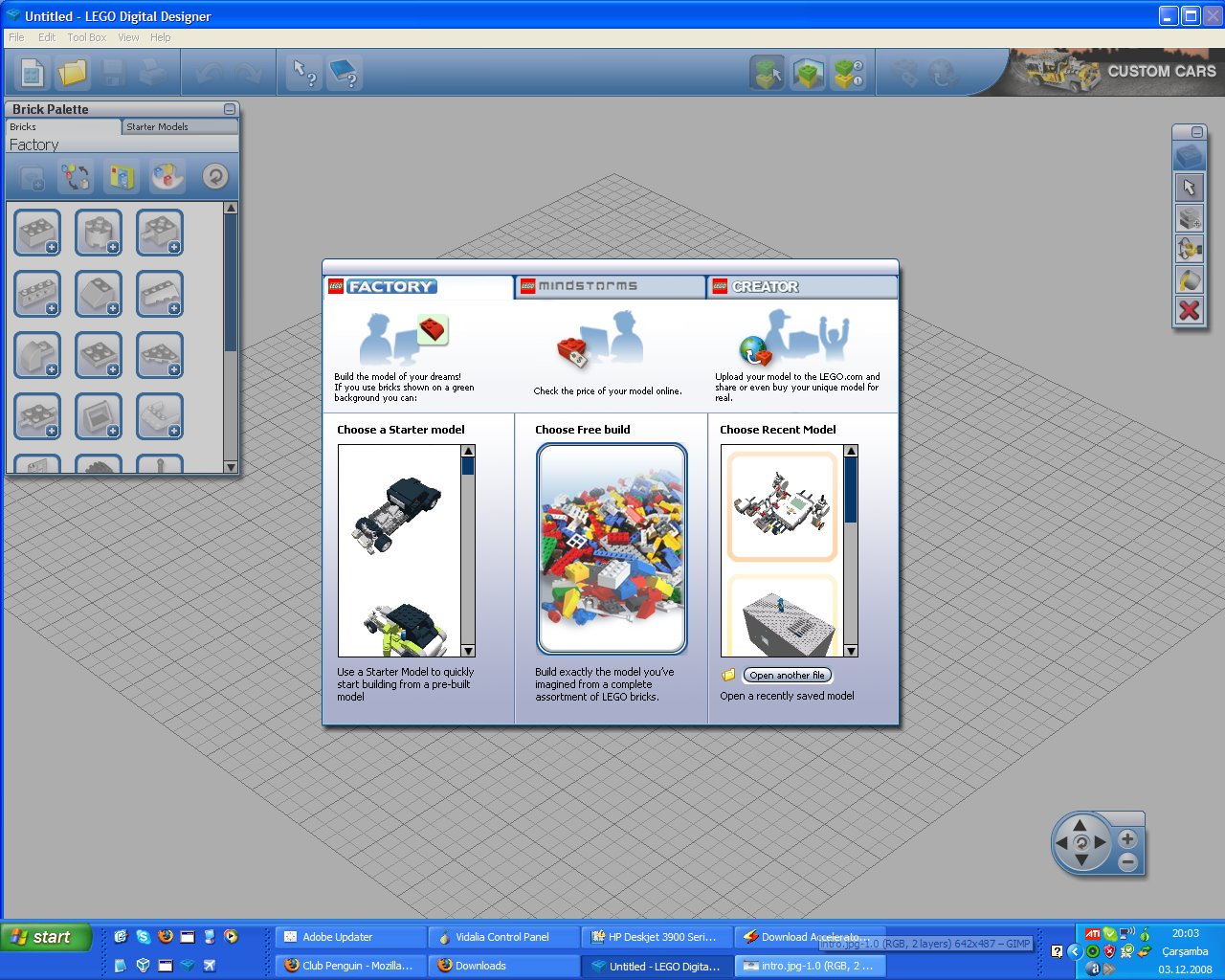This screenshot has width=1225, height=980.
Task: Zoom in with camera plus button
Action: tap(1127, 839)
